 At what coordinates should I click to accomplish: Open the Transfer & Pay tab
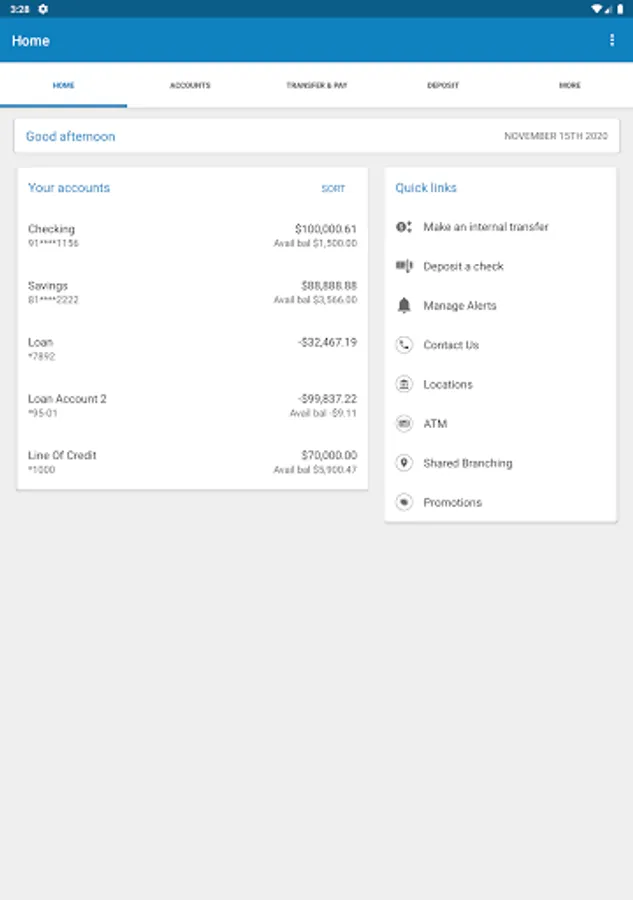(x=317, y=85)
